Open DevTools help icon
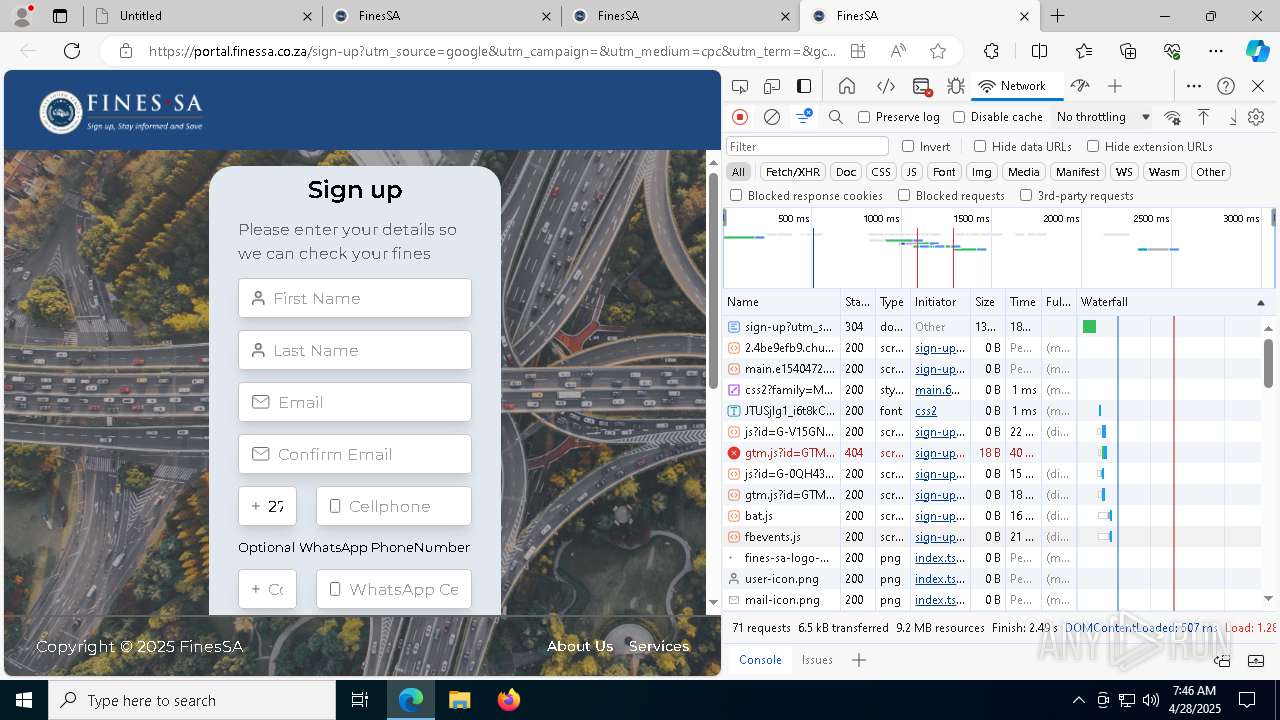1280x720 pixels. 1226,86
